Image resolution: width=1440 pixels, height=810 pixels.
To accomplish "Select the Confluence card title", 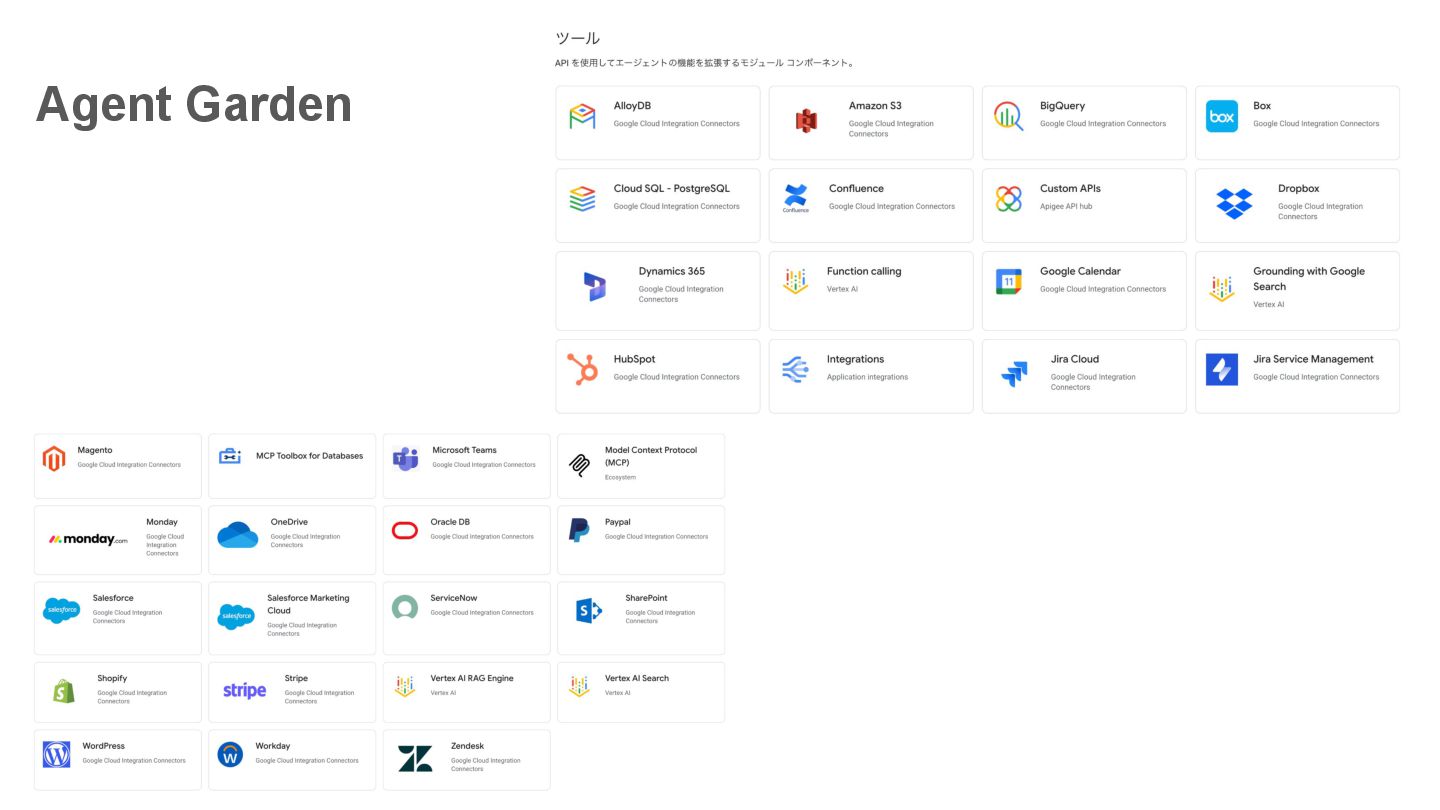I will coord(856,188).
